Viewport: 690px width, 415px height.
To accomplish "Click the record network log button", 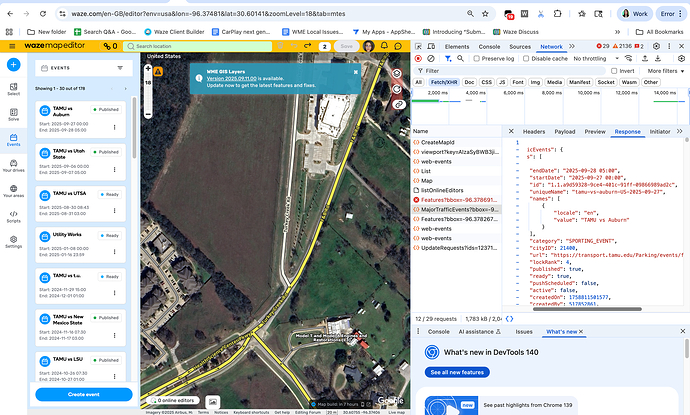I will pyautogui.click(x=418, y=58).
